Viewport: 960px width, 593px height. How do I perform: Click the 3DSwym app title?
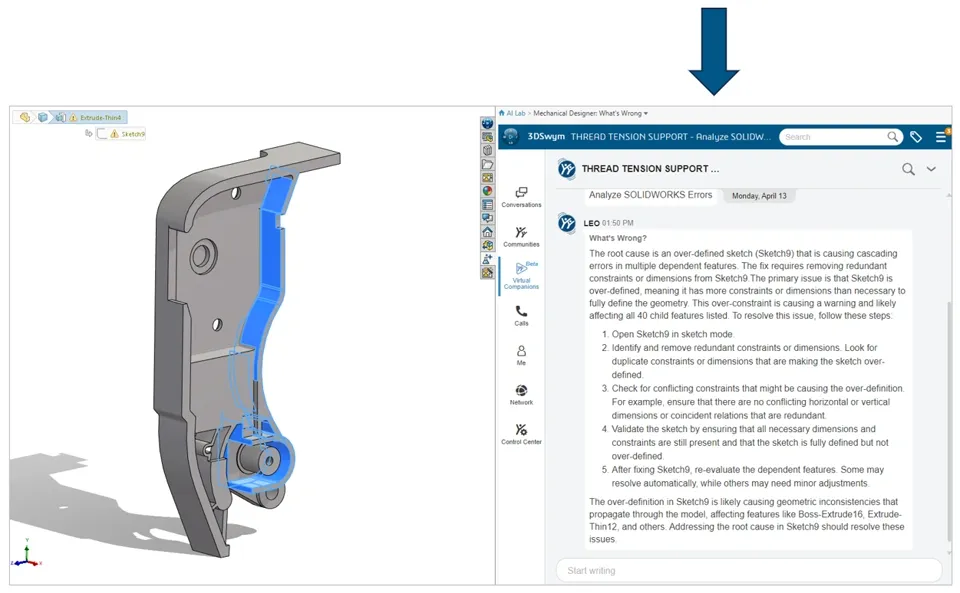tap(546, 136)
